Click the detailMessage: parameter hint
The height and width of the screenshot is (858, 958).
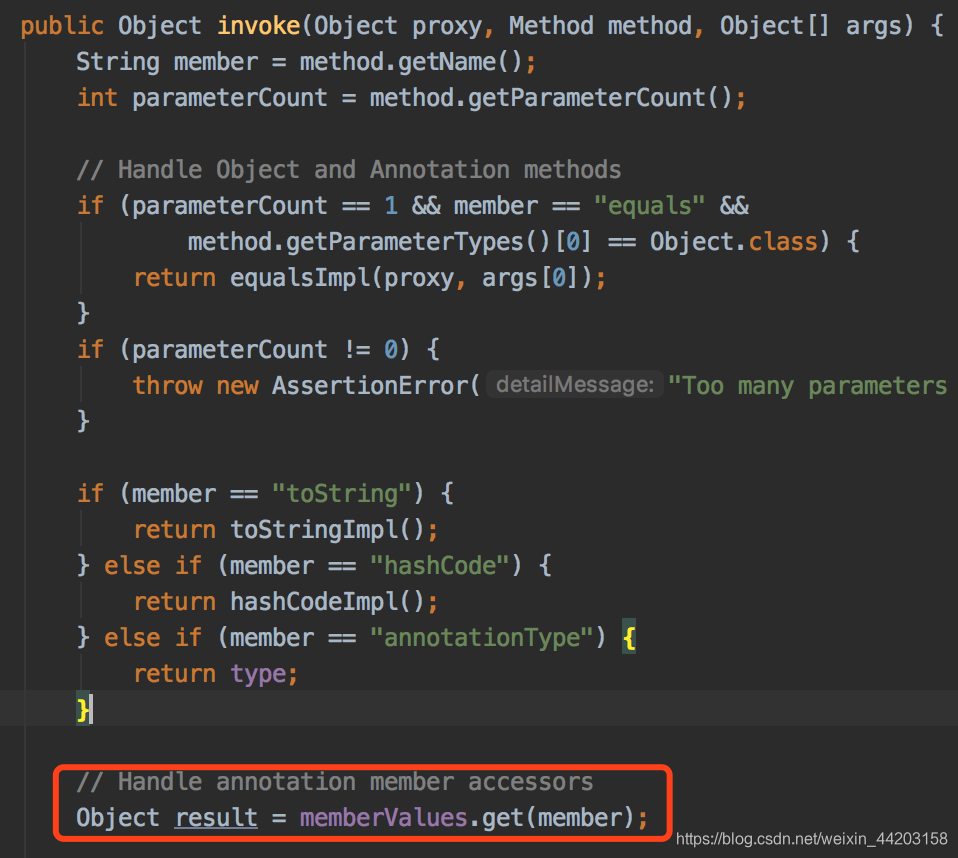pos(574,384)
